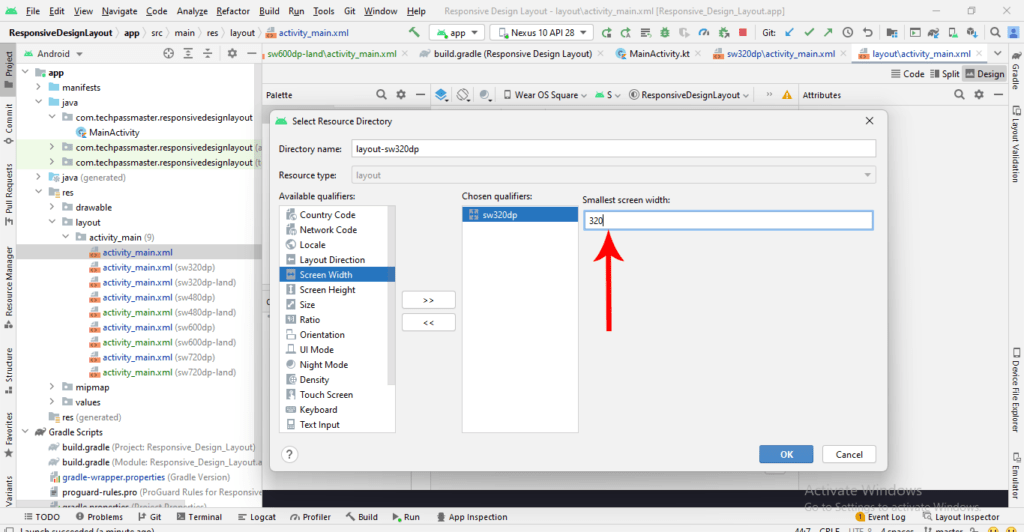Open the app run configuration dropdown
Viewport: 1024px width, 532px height.
[457, 33]
